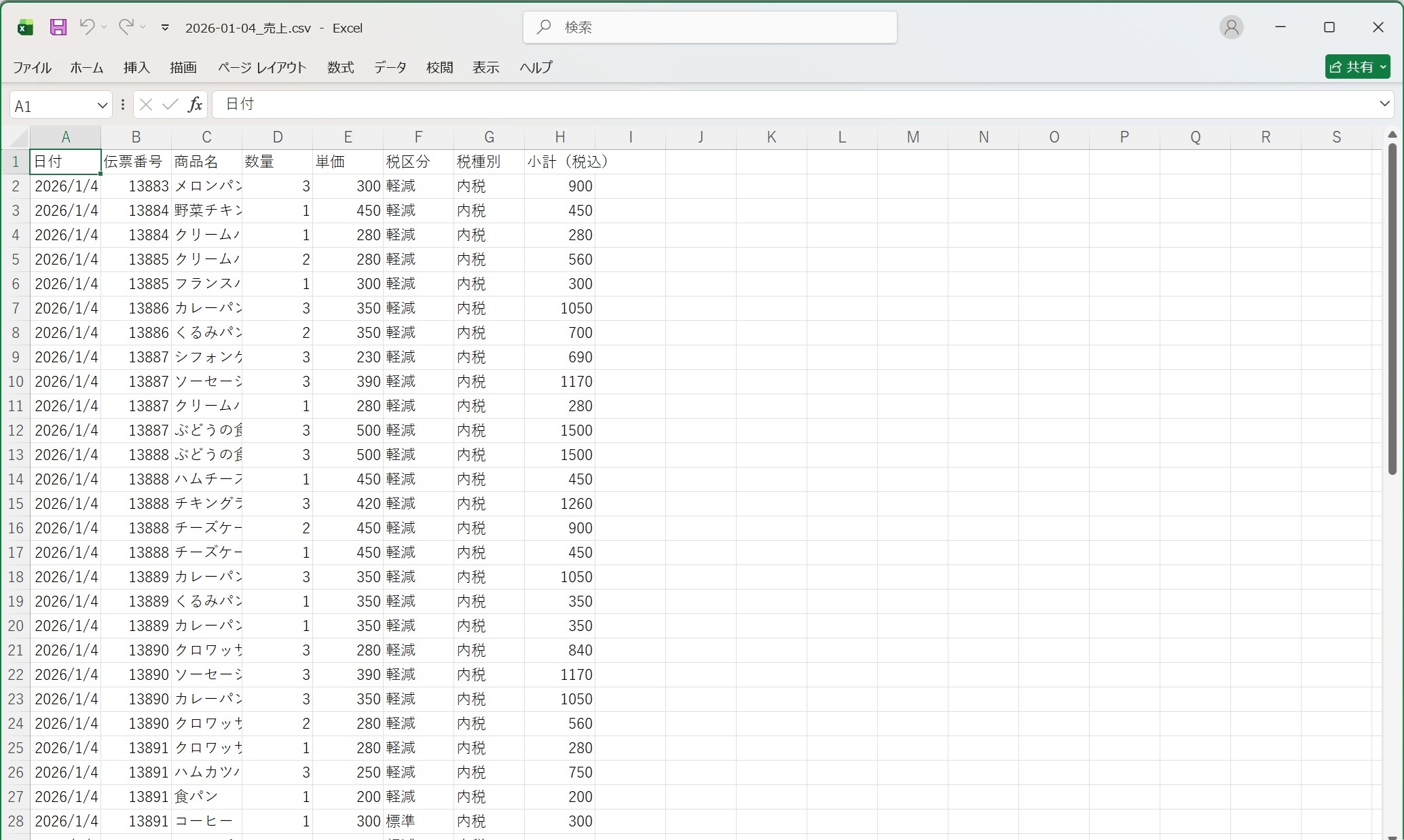Expand the formula bar with the chevron
This screenshot has height=840, width=1404.
pyautogui.click(x=1383, y=104)
